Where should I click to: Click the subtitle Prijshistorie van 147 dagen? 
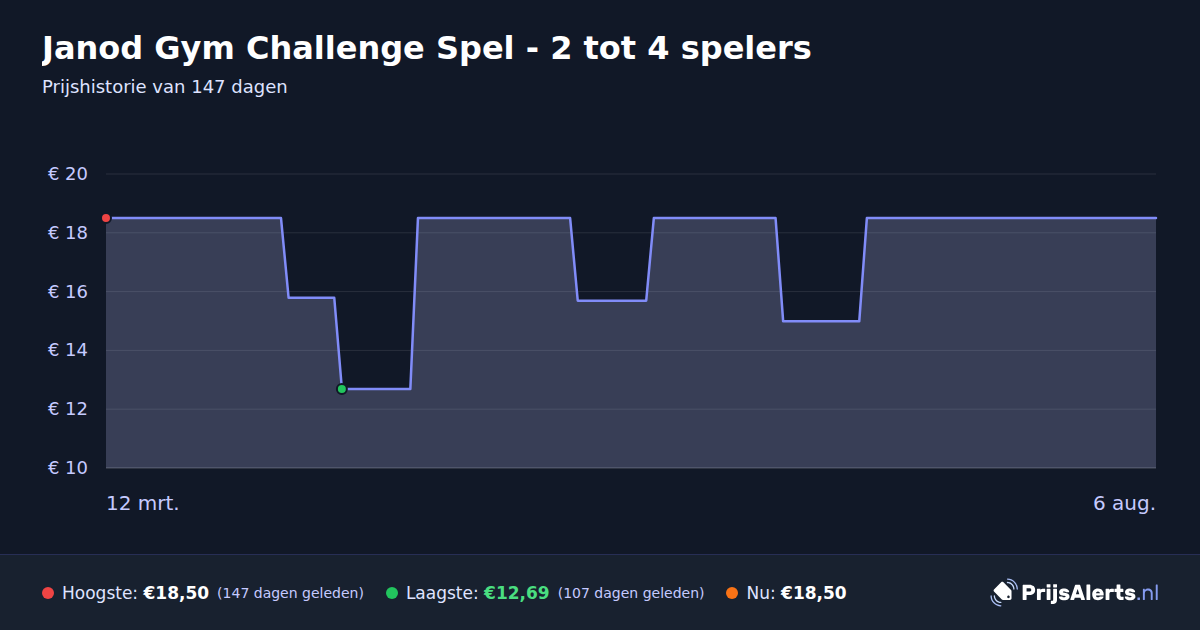click(x=165, y=87)
